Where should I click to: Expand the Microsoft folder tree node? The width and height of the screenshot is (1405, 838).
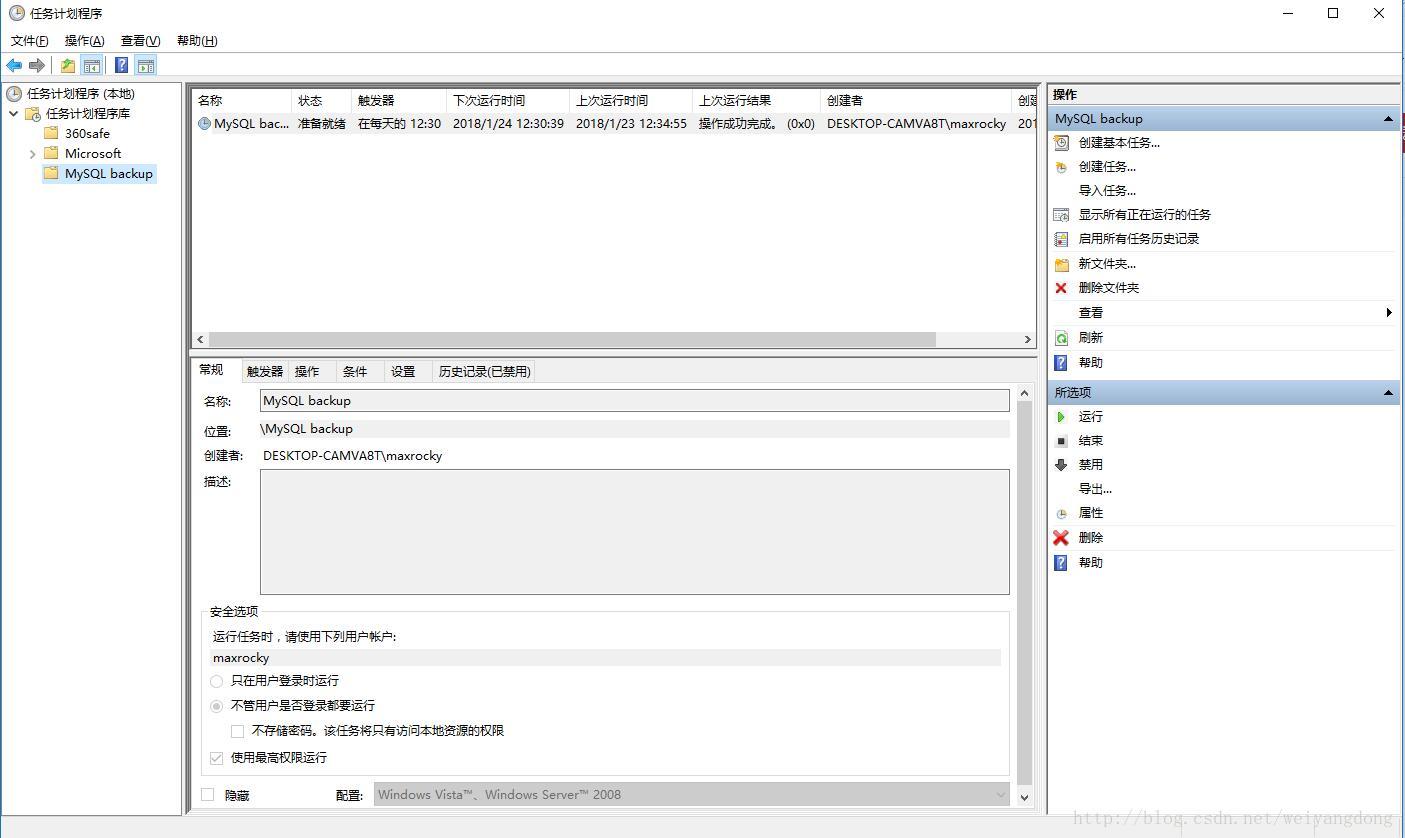click(x=33, y=154)
